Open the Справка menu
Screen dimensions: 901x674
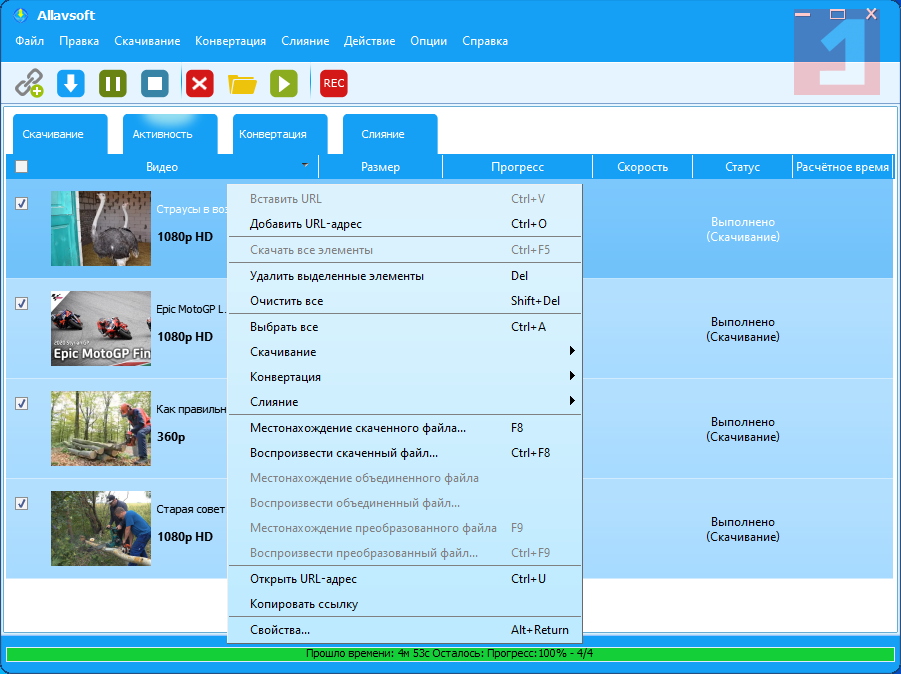485,41
